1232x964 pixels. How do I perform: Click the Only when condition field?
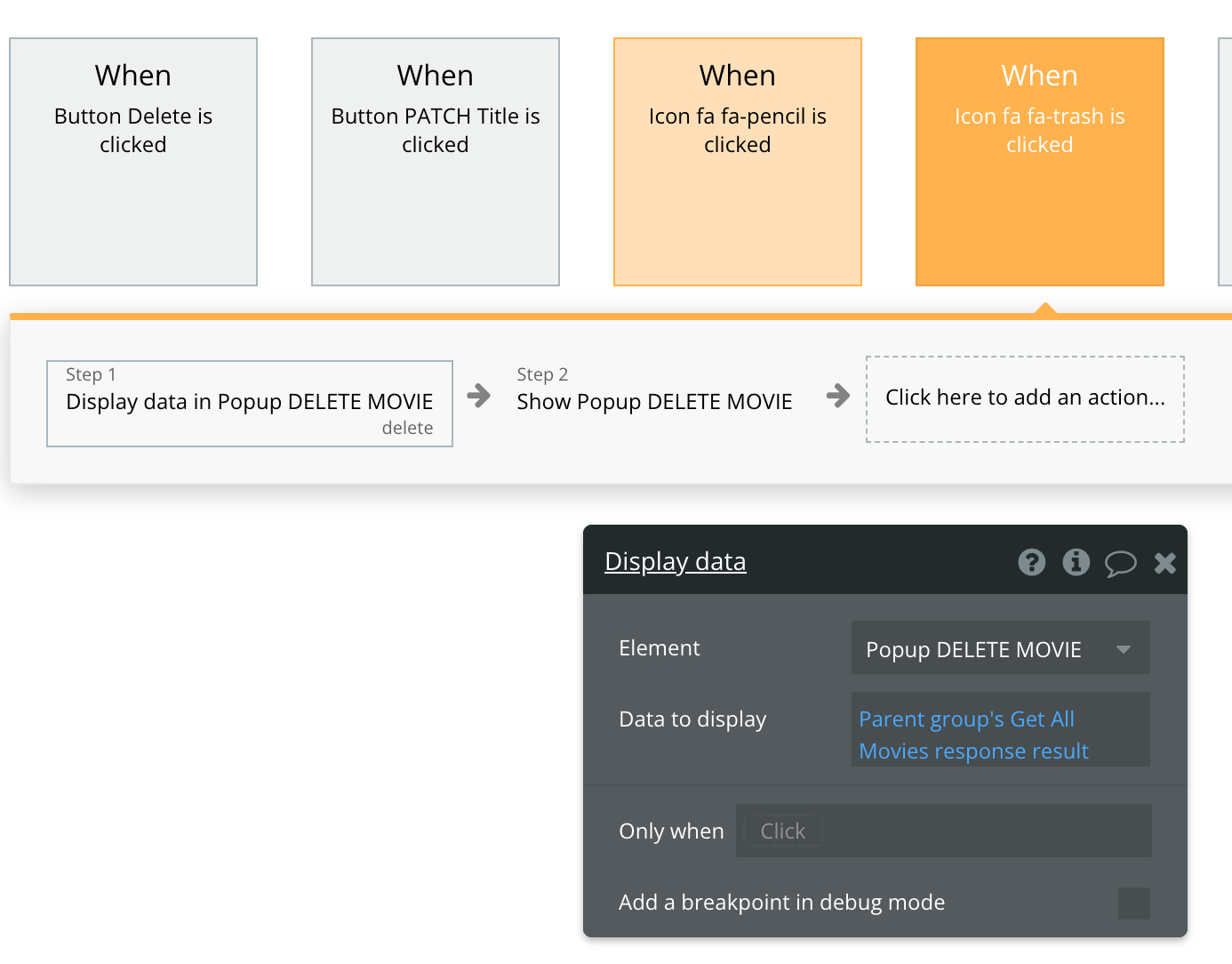point(943,831)
